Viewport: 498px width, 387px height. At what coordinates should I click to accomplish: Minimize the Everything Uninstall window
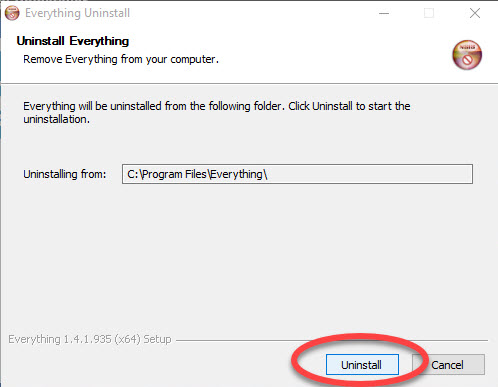click(x=384, y=13)
